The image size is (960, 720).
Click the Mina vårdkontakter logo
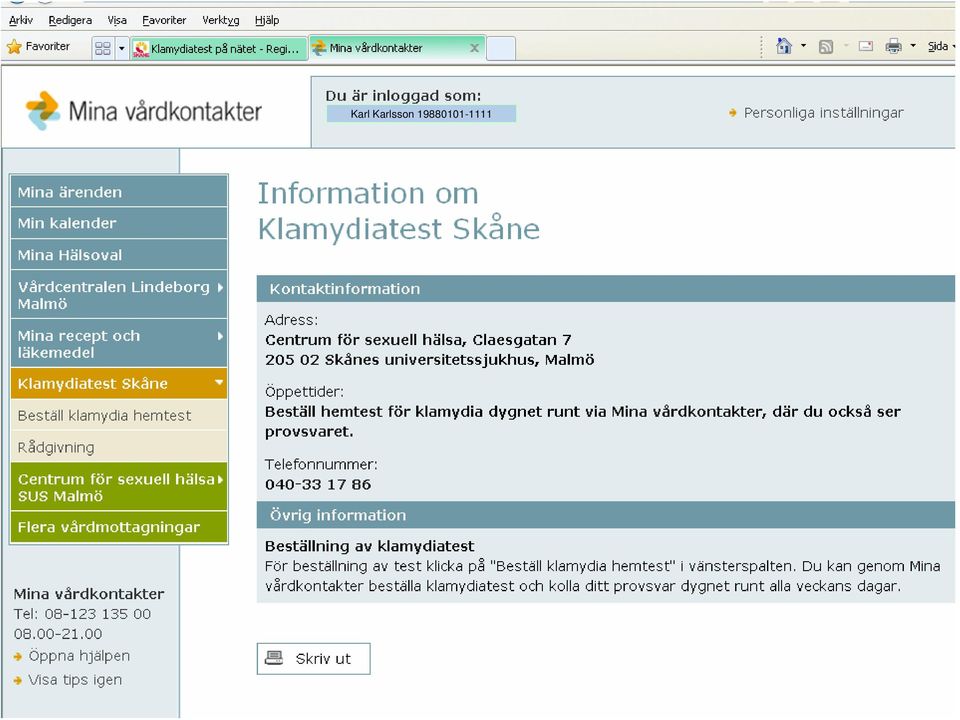tap(143, 111)
